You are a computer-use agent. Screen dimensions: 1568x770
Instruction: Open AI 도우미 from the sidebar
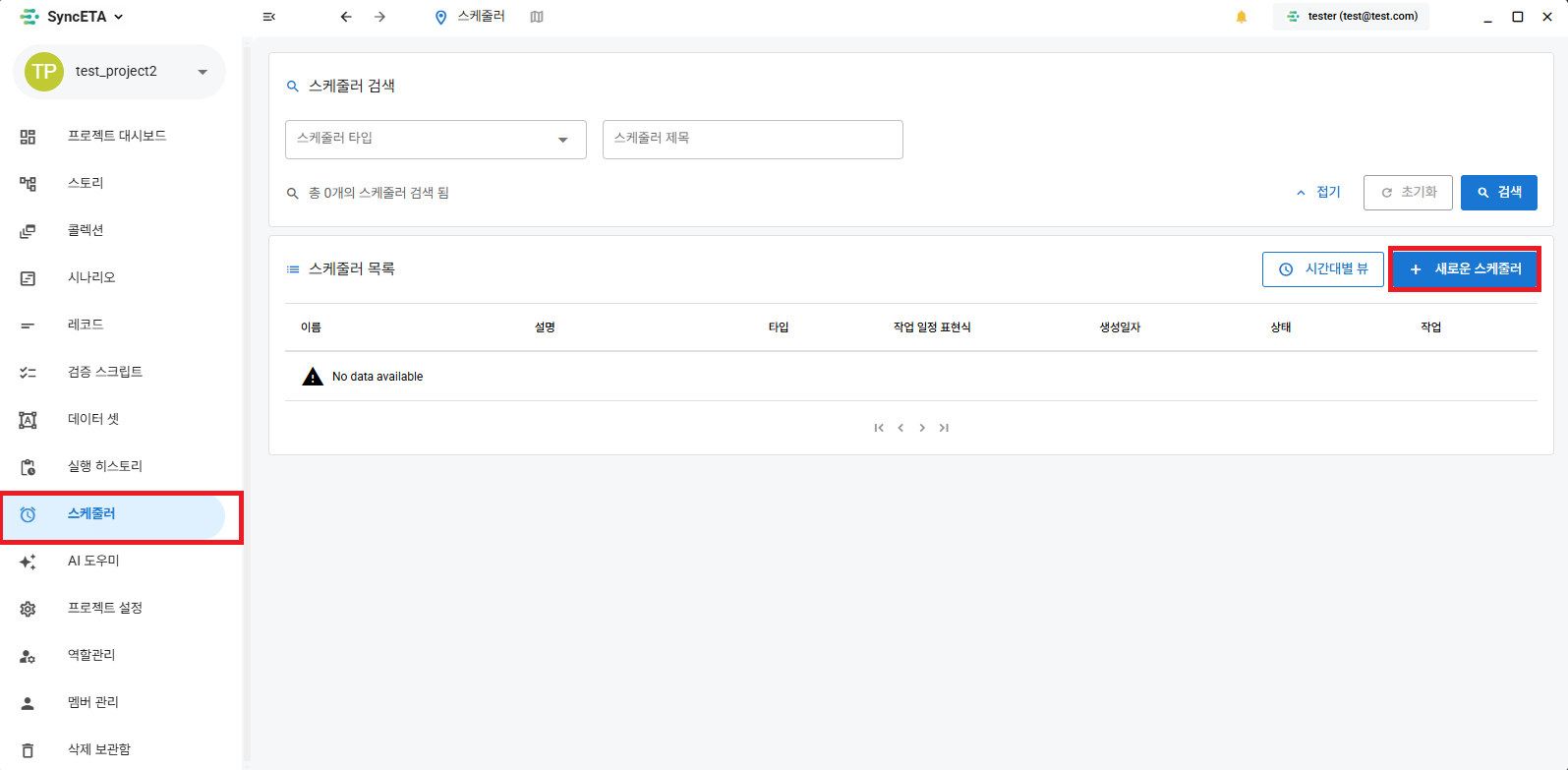(93, 561)
